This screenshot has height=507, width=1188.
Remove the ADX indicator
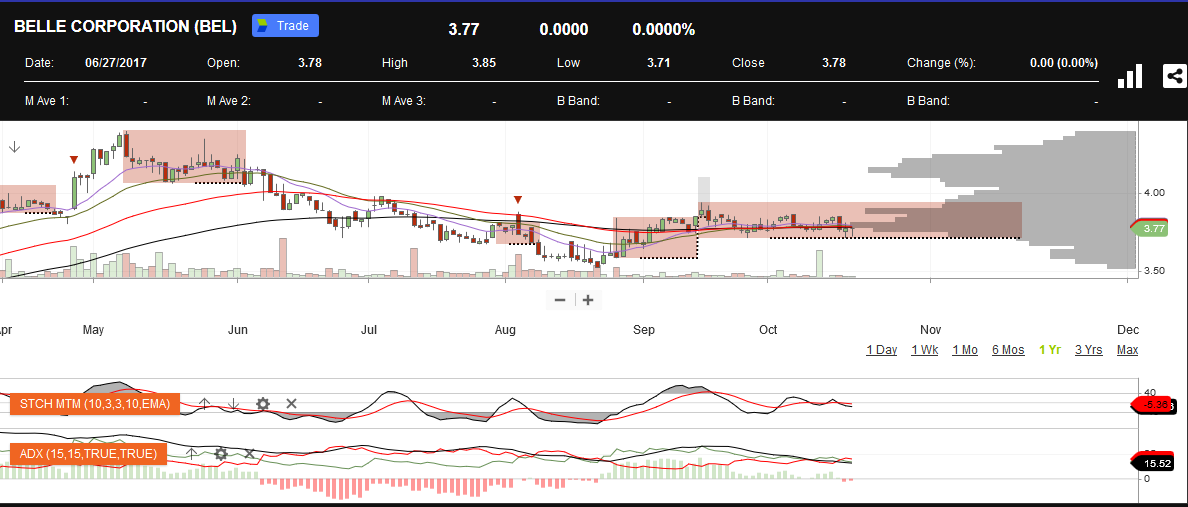coord(249,454)
